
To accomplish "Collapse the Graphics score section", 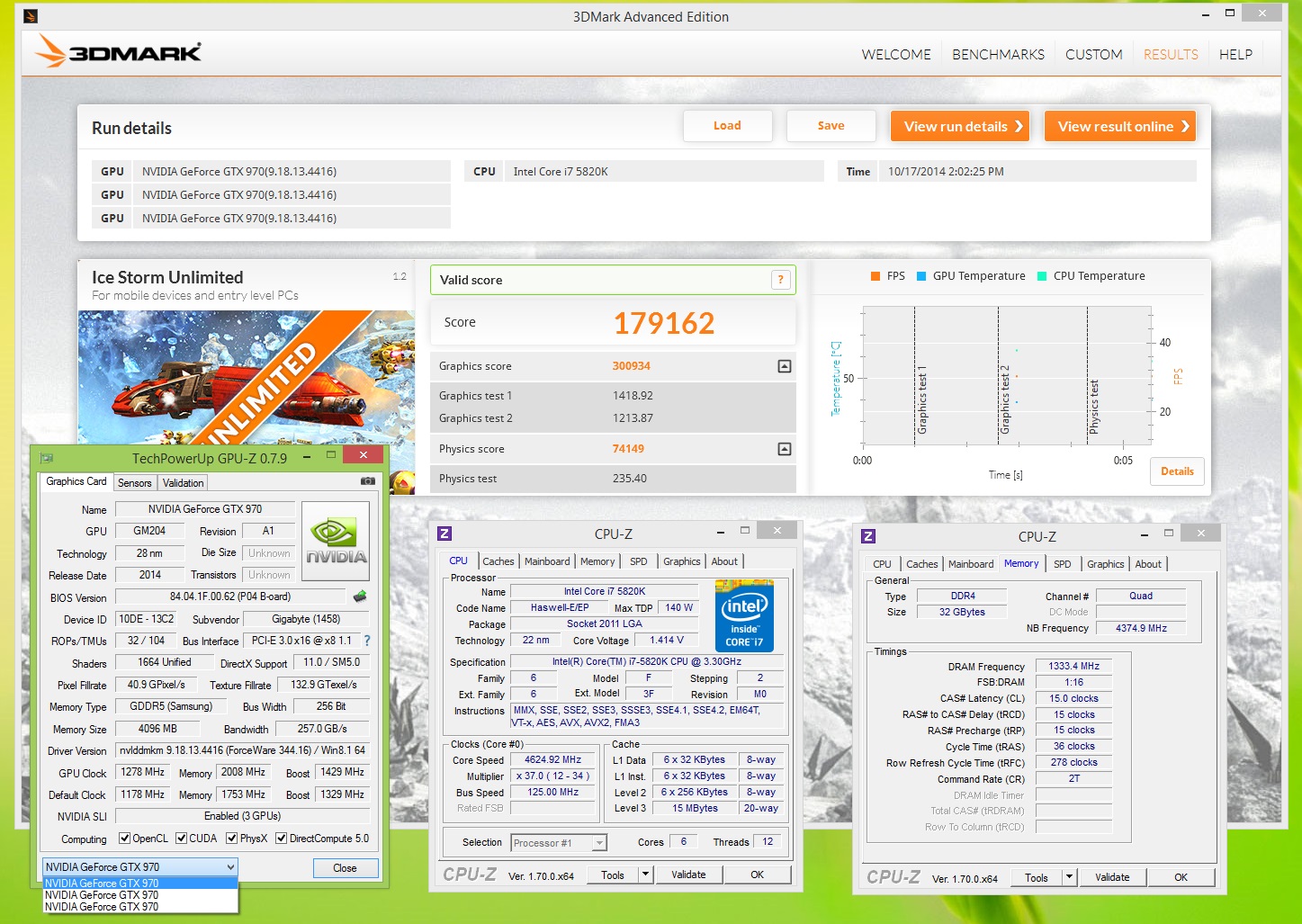I will click(785, 366).
